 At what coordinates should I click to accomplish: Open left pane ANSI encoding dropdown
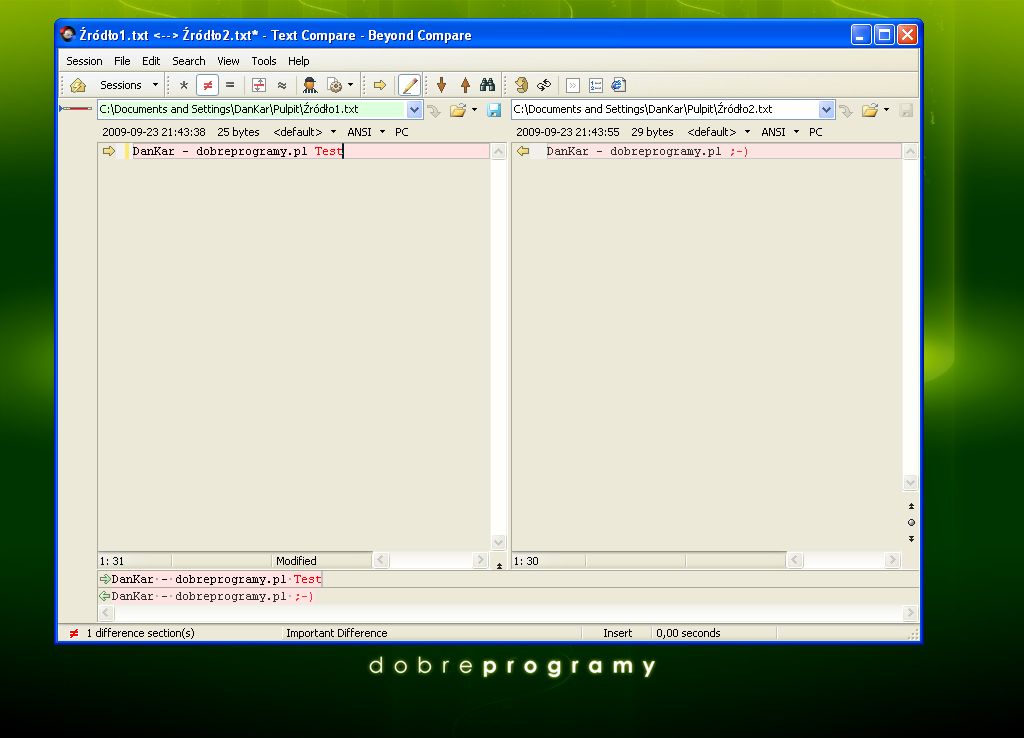click(x=366, y=132)
